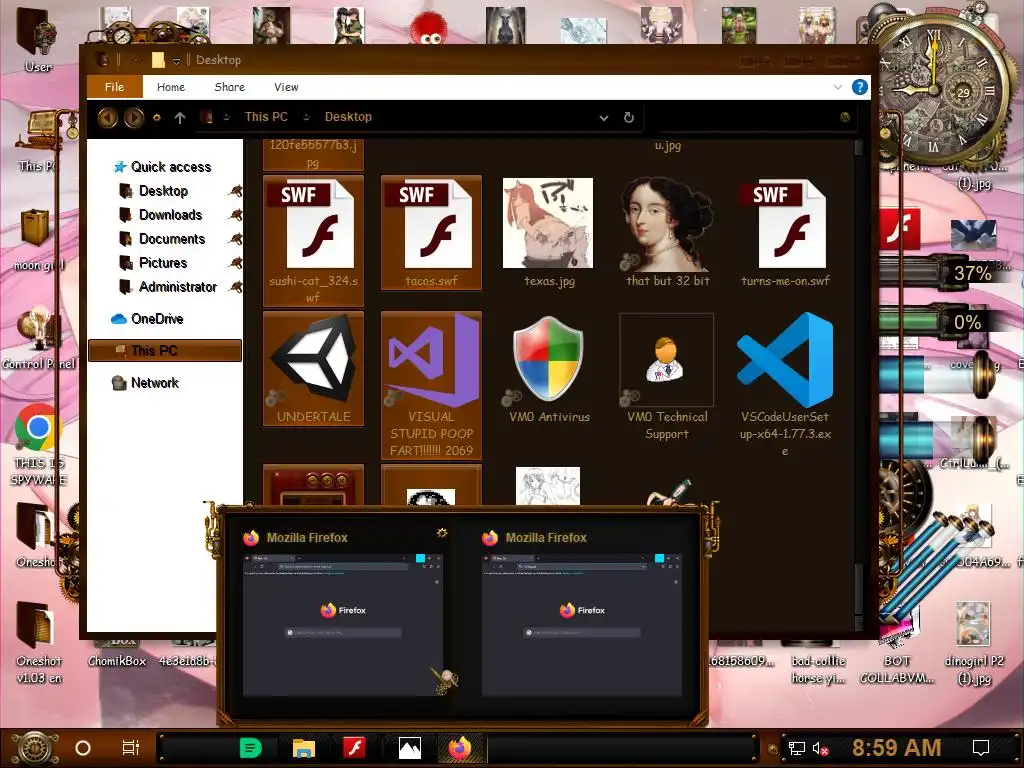This screenshot has width=1024, height=768.
Task: Open the sushi-cat_324.swf file
Action: pos(313,240)
